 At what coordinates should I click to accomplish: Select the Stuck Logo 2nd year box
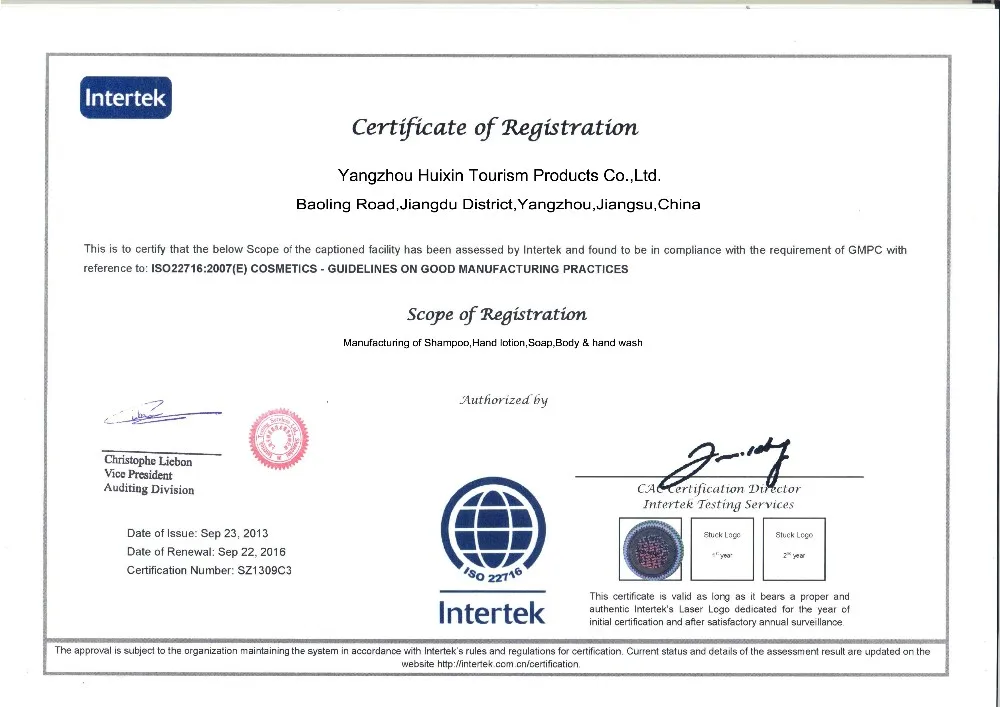point(793,550)
